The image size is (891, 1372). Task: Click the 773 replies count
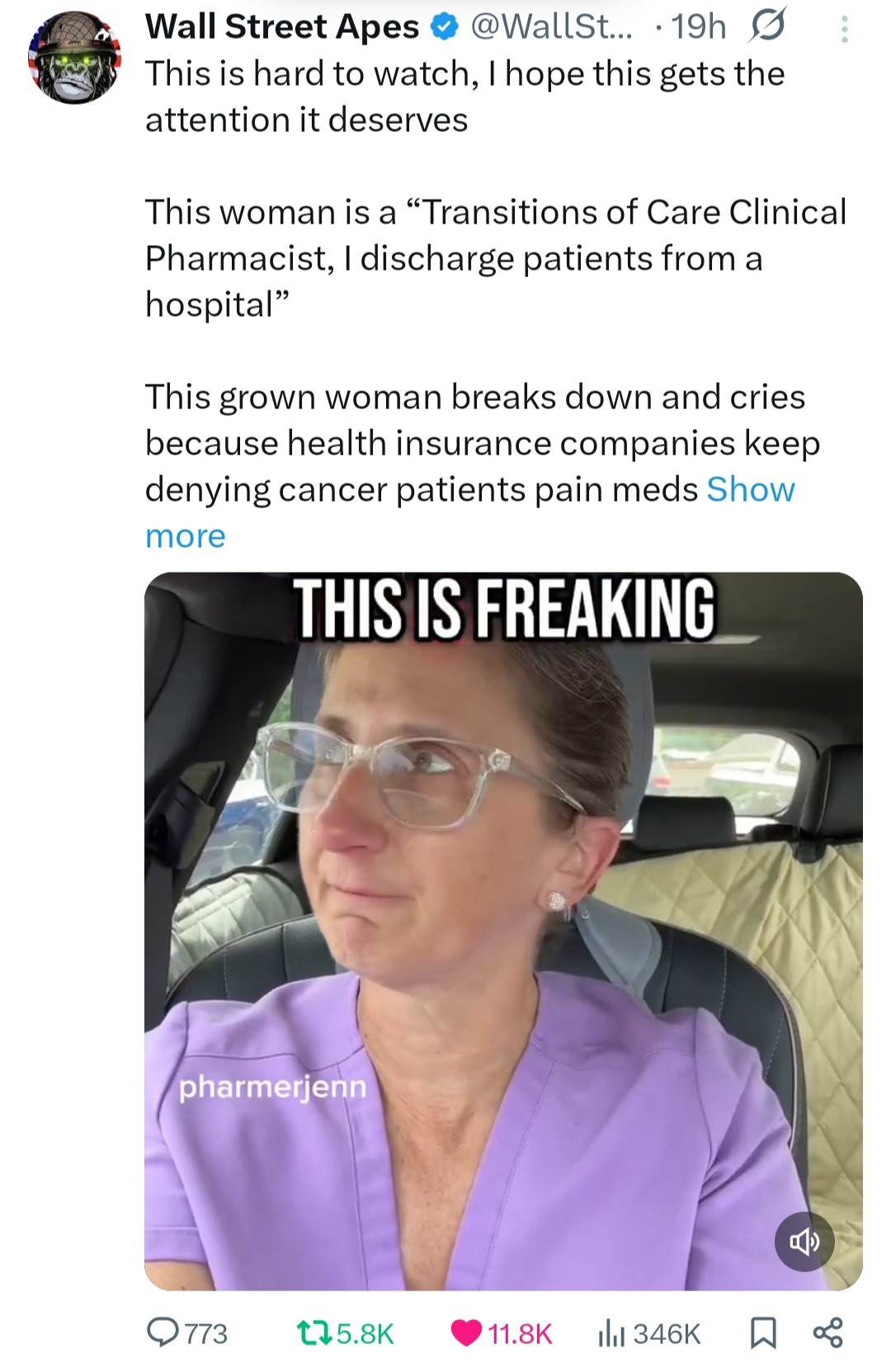click(x=206, y=1333)
